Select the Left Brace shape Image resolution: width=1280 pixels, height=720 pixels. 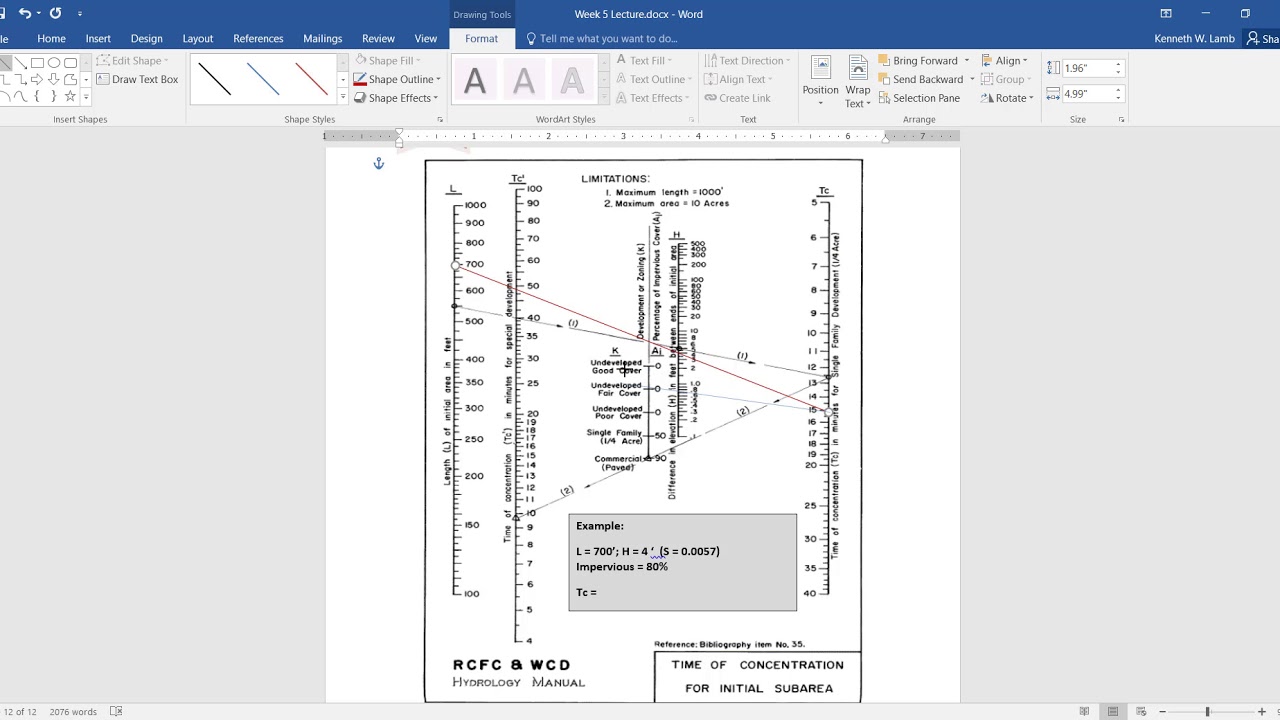point(37,96)
